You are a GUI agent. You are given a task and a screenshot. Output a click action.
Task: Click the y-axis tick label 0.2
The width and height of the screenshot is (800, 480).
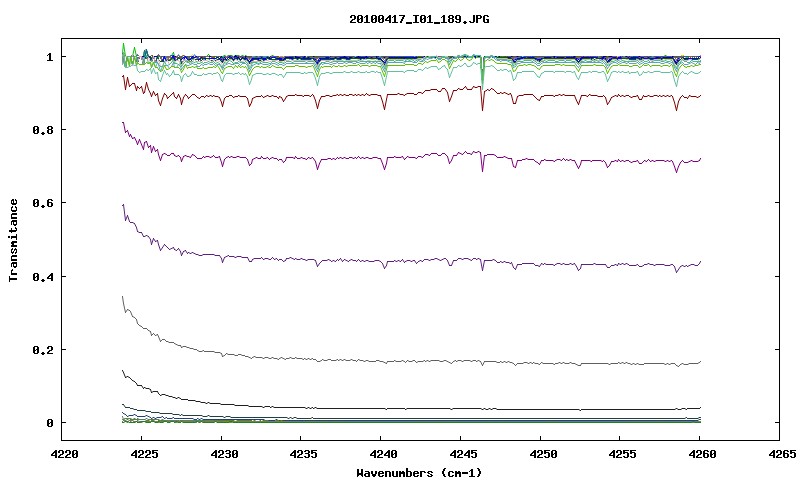click(x=43, y=350)
